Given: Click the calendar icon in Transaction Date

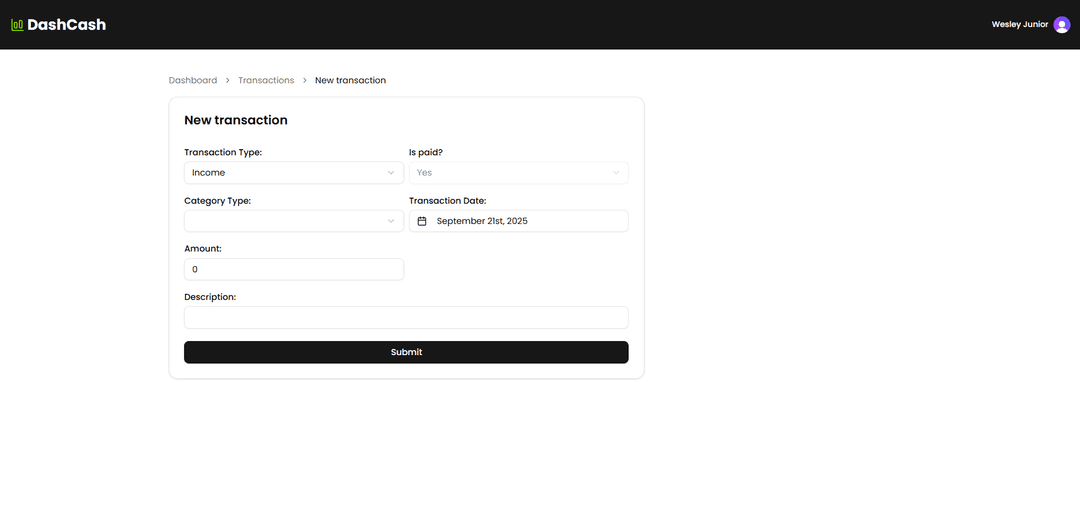Looking at the screenshot, I should tap(422, 221).
